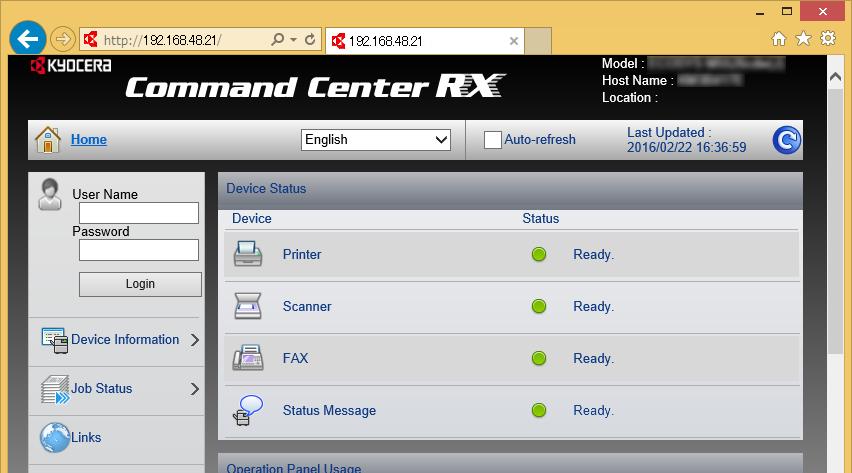The height and width of the screenshot is (473, 852).
Task: Click the Login button
Action: click(140, 284)
